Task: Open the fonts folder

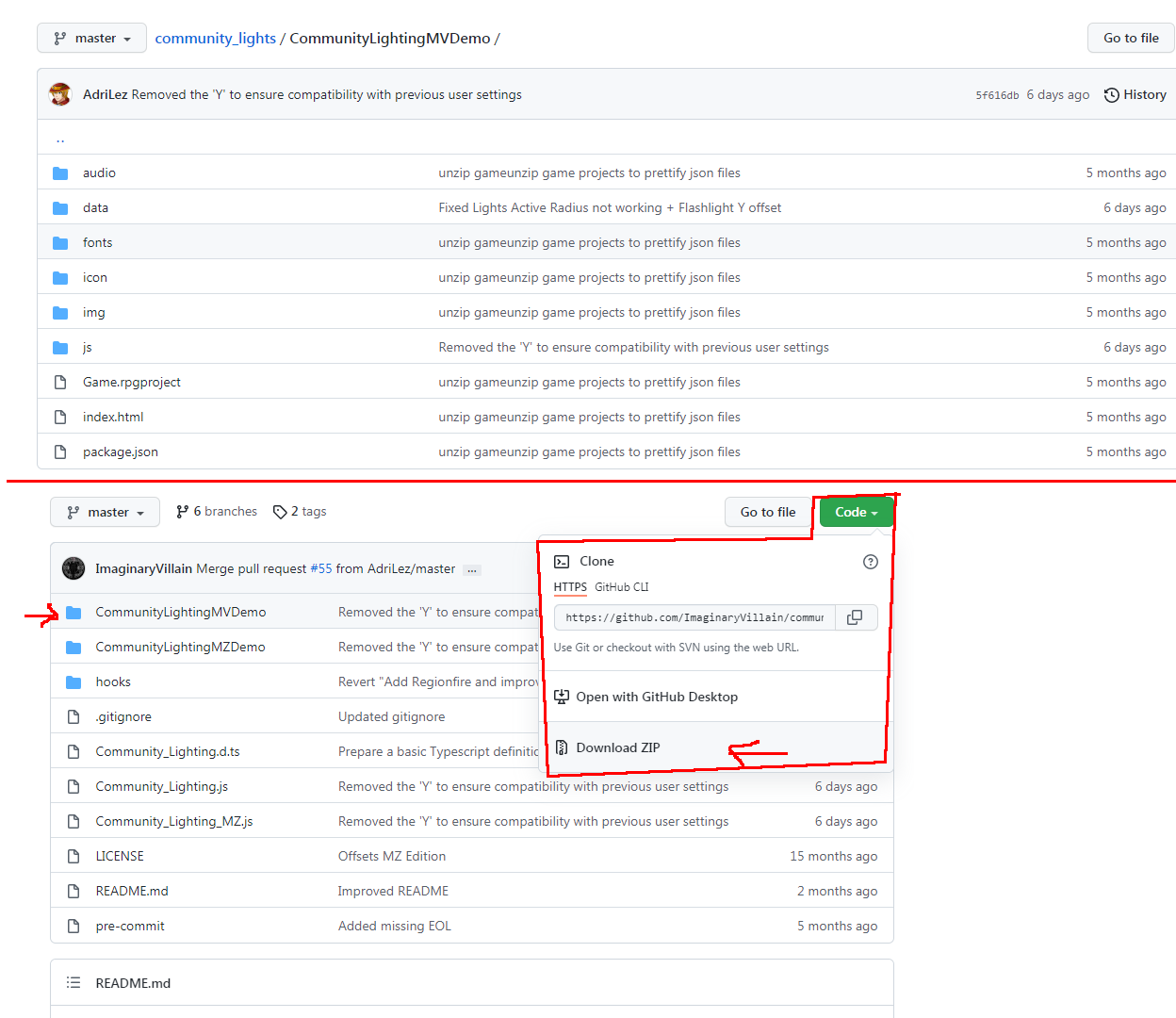Action: [x=97, y=242]
